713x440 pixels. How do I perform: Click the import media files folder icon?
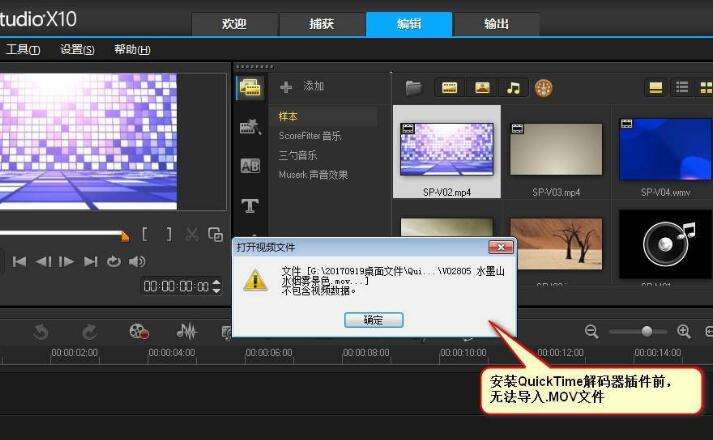click(x=413, y=87)
